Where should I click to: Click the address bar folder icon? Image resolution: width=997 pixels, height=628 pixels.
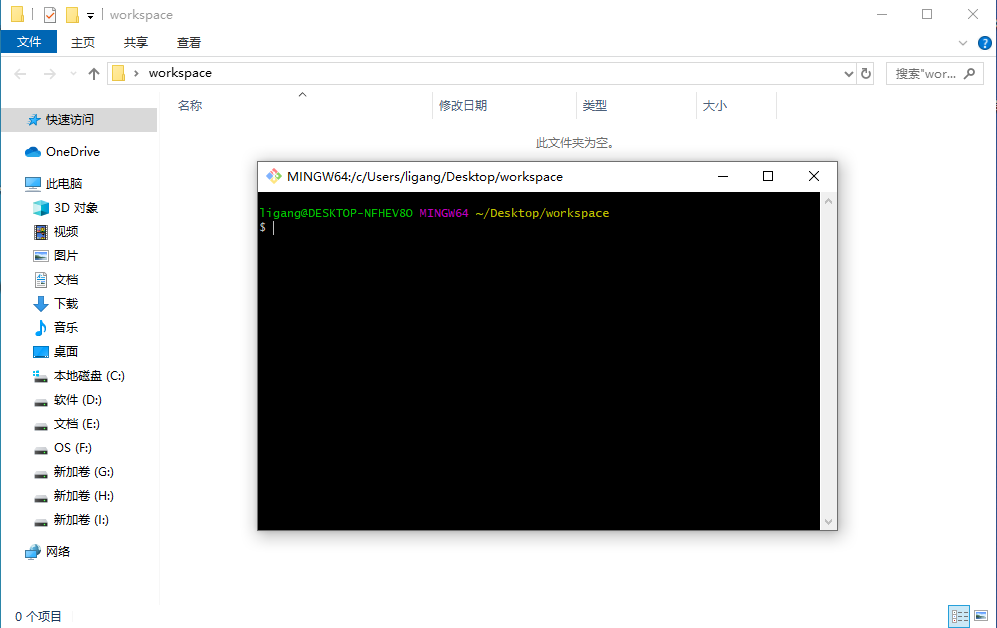(x=118, y=73)
